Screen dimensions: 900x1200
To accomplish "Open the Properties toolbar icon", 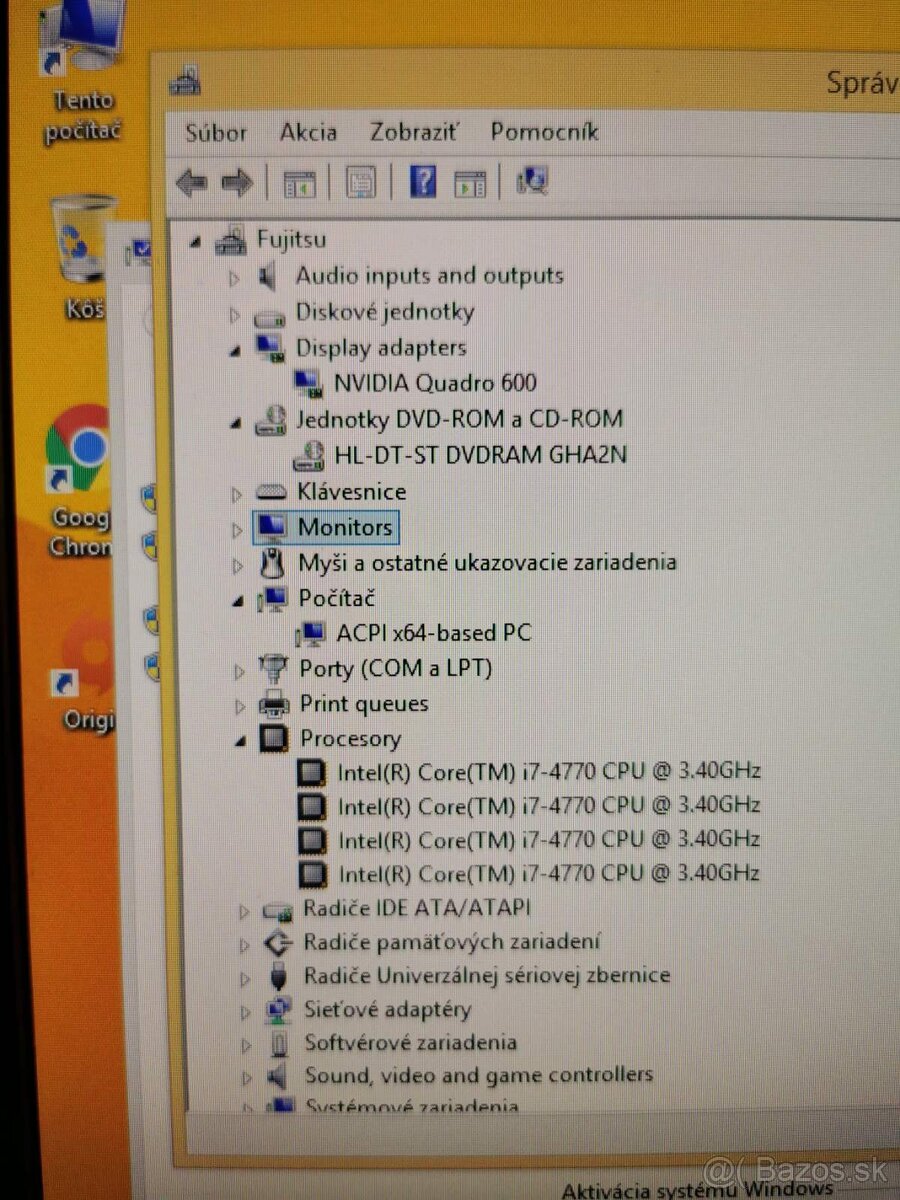I will click(358, 182).
